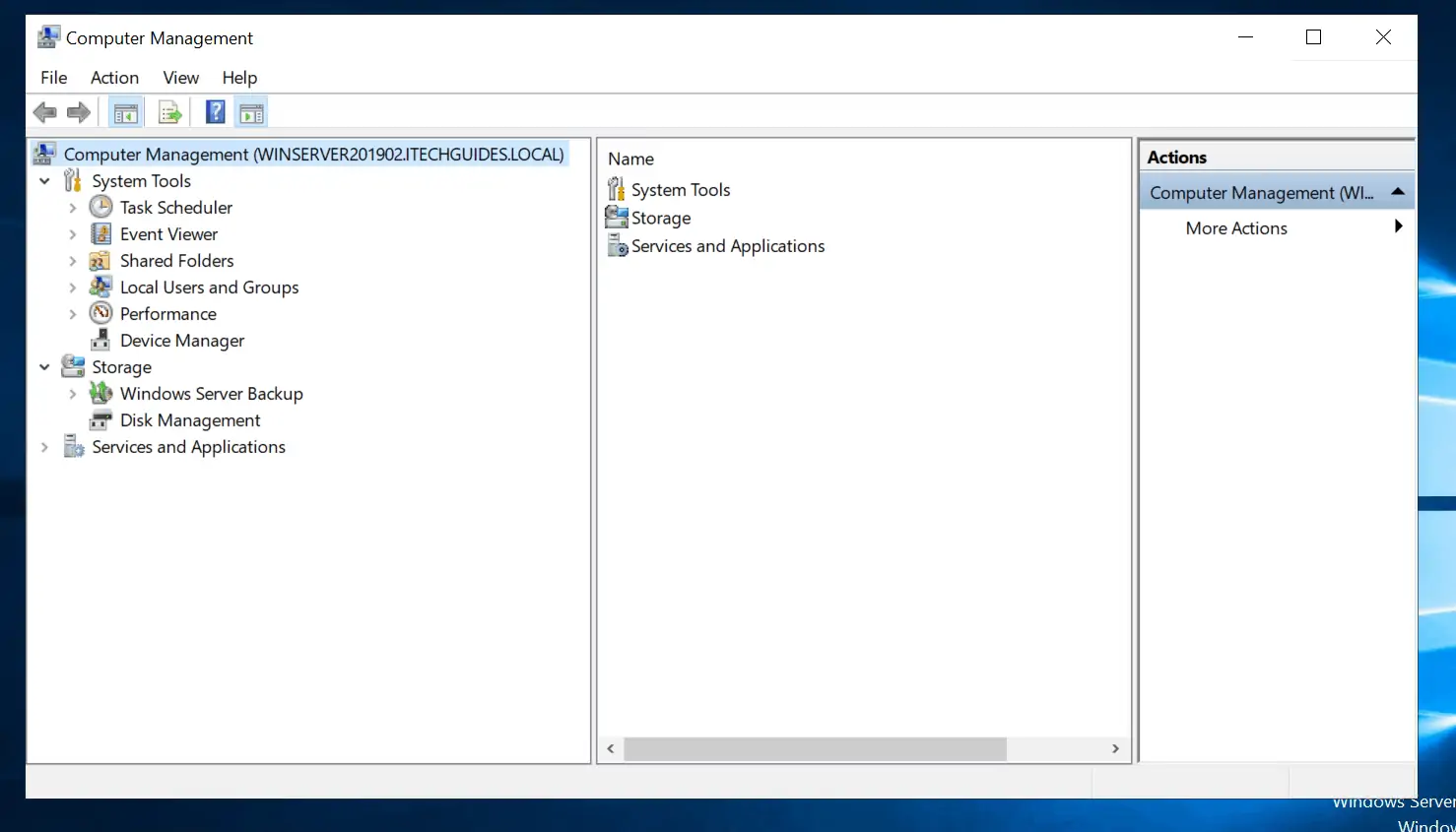This screenshot has width=1456, height=832.
Task: Click the Back arrow in the toolbar
Action: point(44,112)
